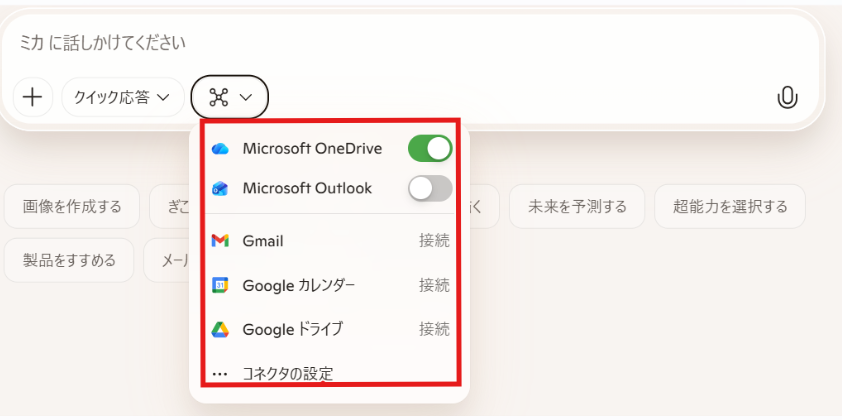Viewport: 842px width, 420px height.
Task: Click 接続 next to Google カレンダー
Action: tap(434, 285)
